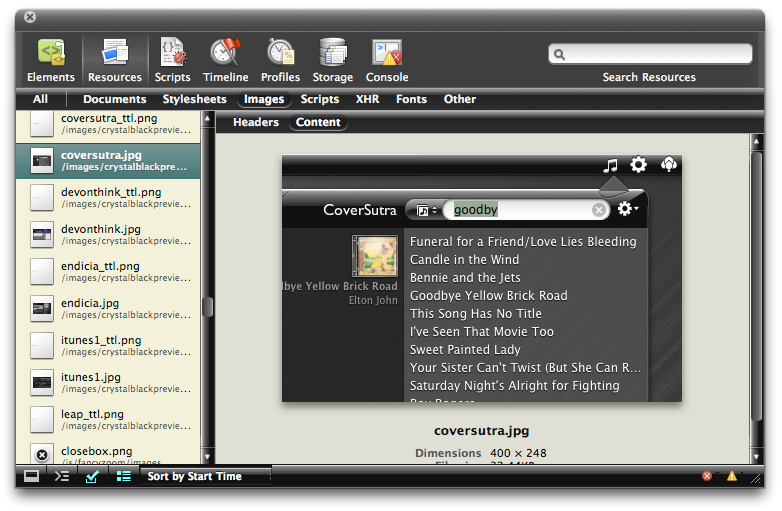Filter resources by Images
The height and width of the screenshot is (511, 782).
(264, 99)
